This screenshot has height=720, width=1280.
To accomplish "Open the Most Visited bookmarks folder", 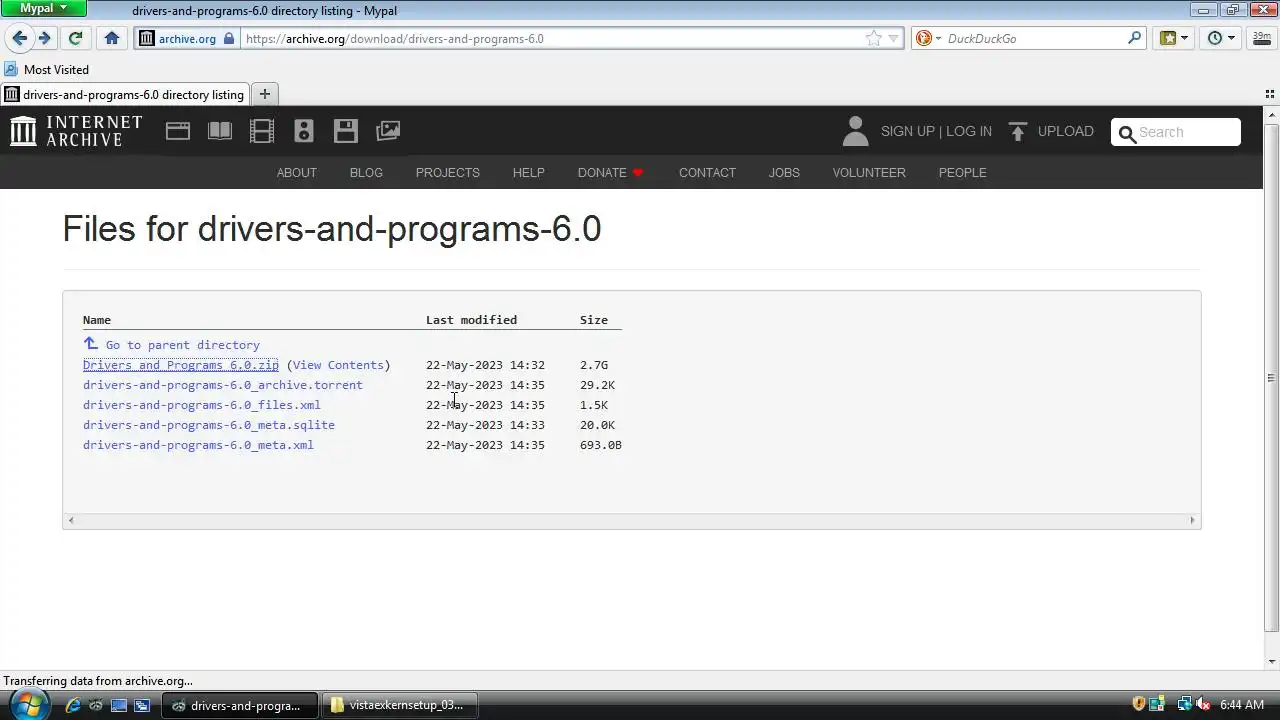I will click(47, 69).
